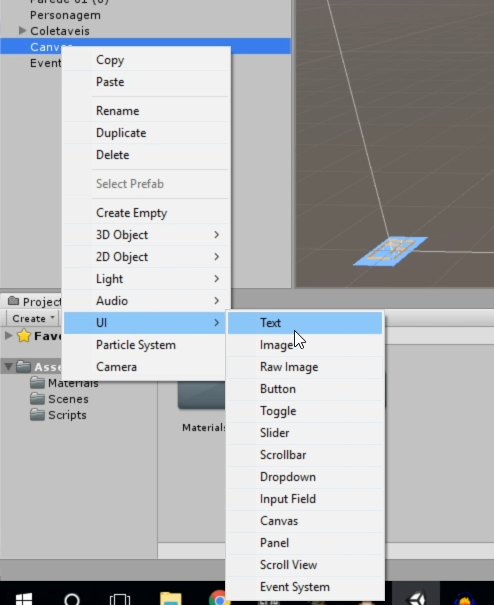Open the Create dropdown in Project

[33, 318]
